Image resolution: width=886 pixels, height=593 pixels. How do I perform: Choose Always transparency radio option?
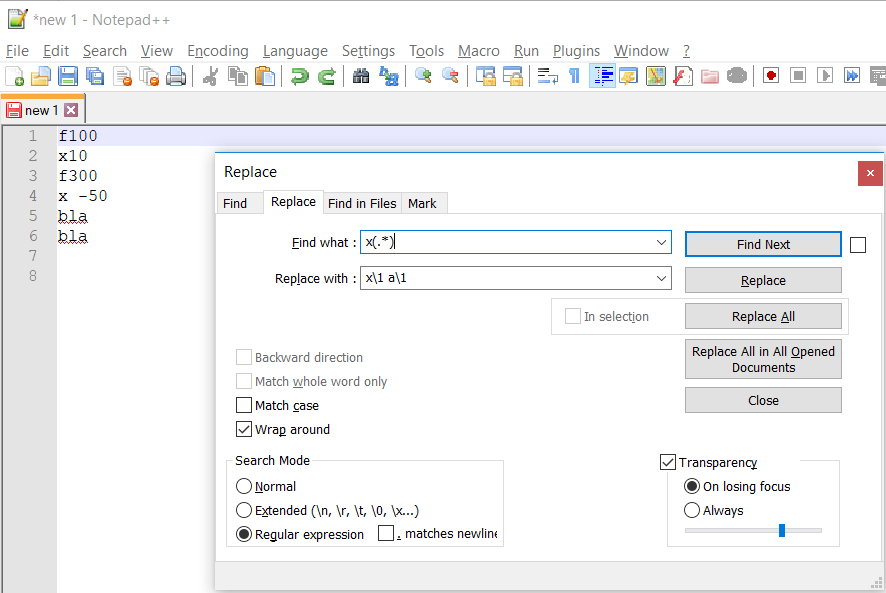[692, 511]
